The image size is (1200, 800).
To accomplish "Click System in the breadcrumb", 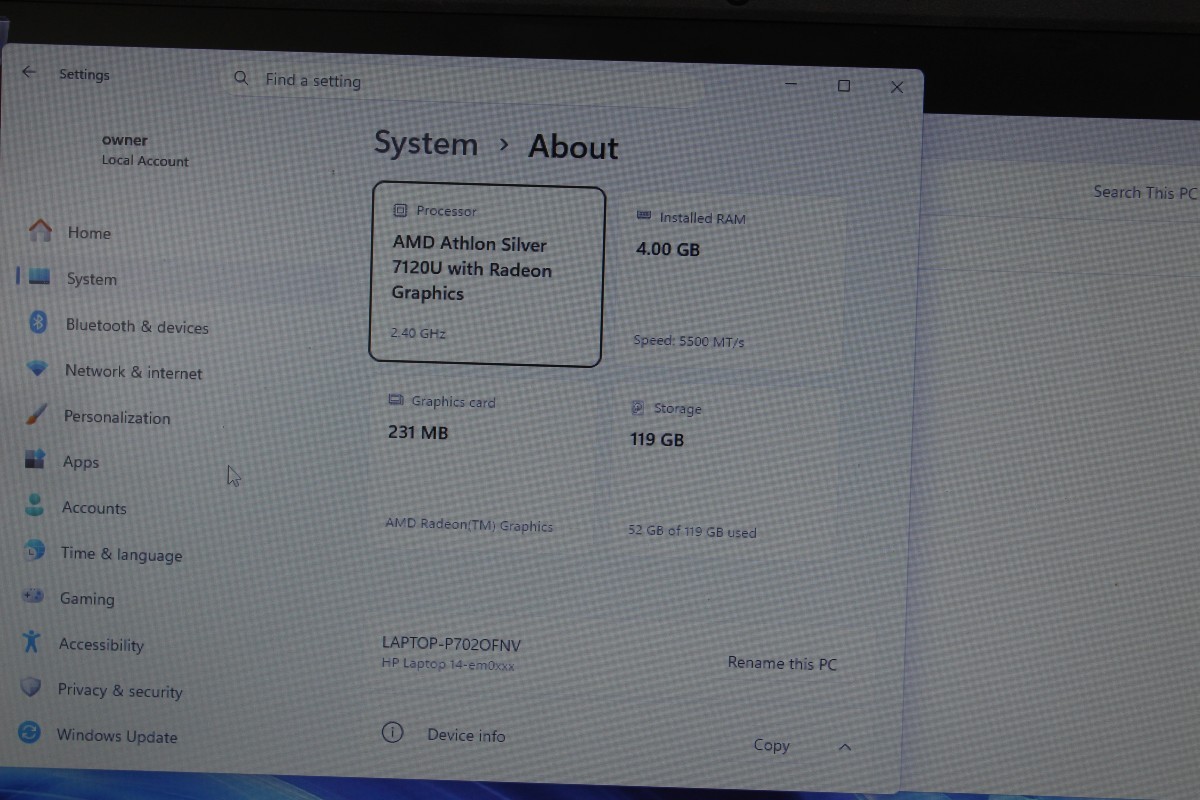I will (x=426, y=143).
